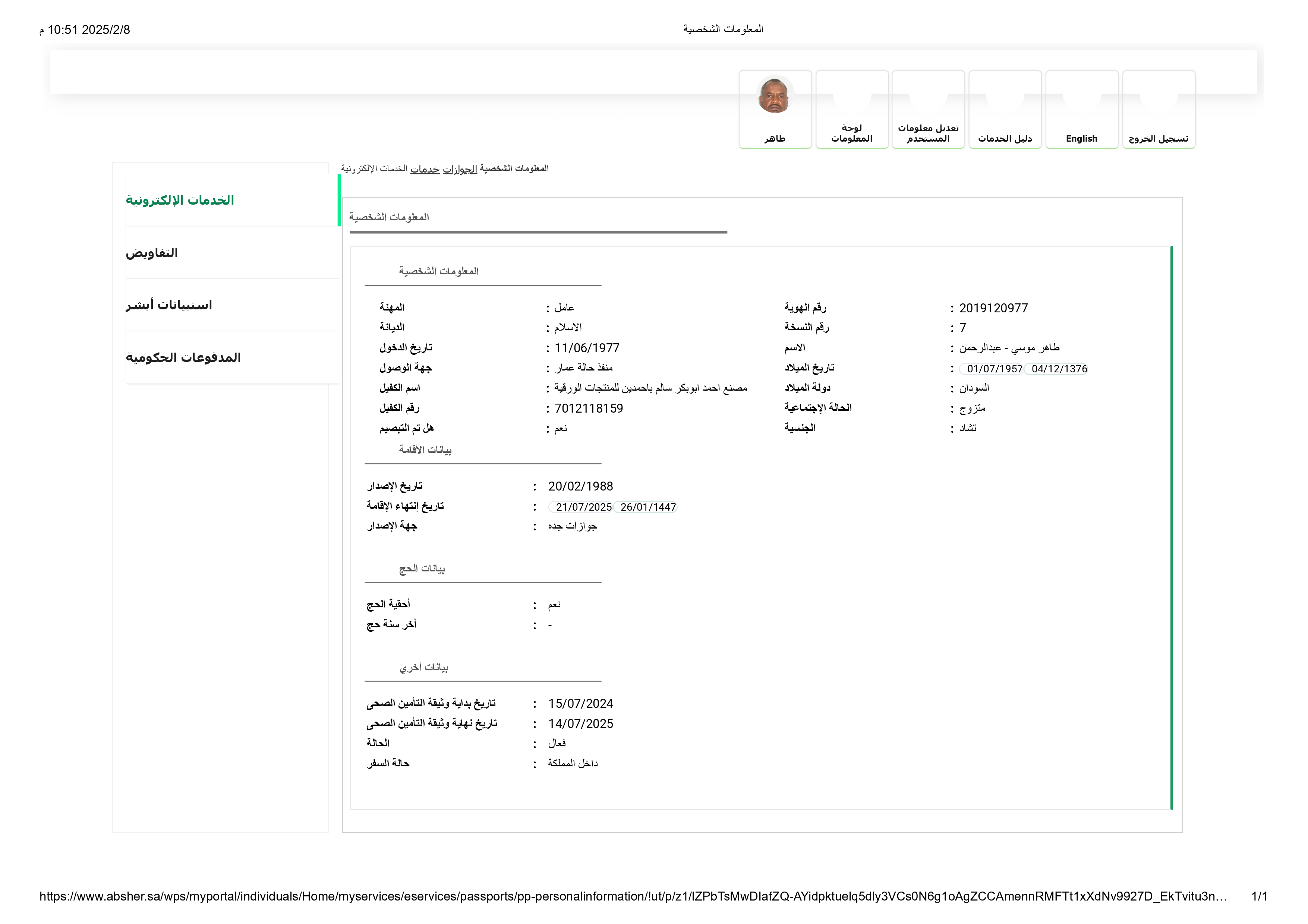Open المدفوعات الحكومية in the side menu

tap(183, 358)
